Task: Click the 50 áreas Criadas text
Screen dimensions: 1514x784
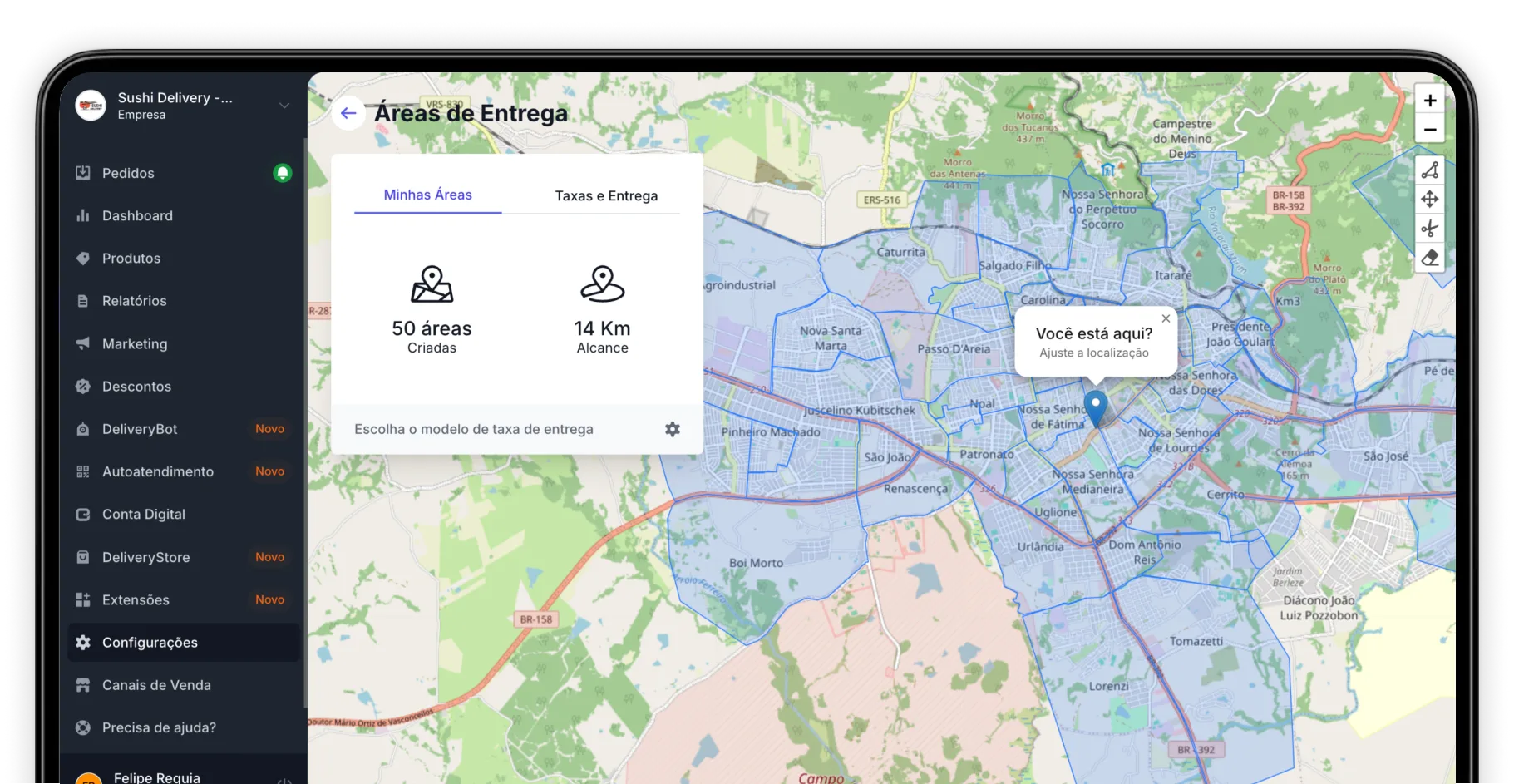Action: (x=432, y=337)
